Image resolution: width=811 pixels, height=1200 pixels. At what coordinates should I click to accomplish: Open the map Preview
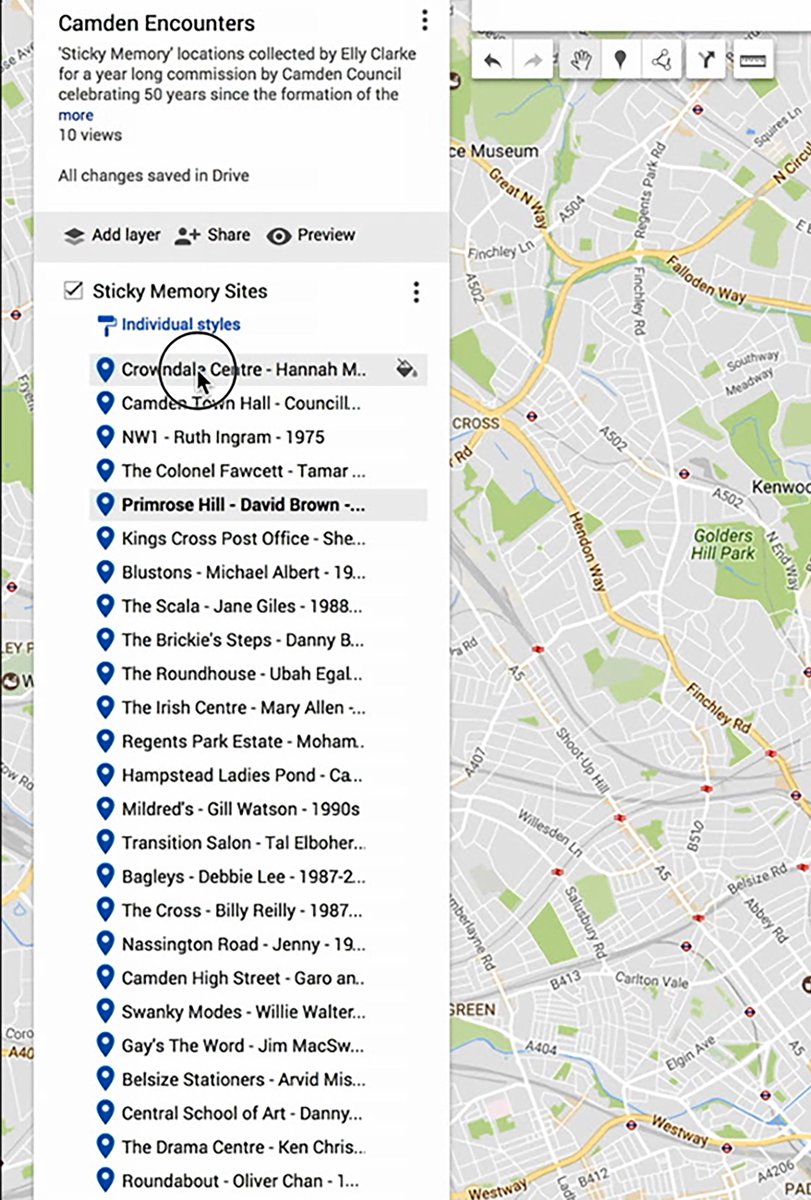tap(311, 235)
